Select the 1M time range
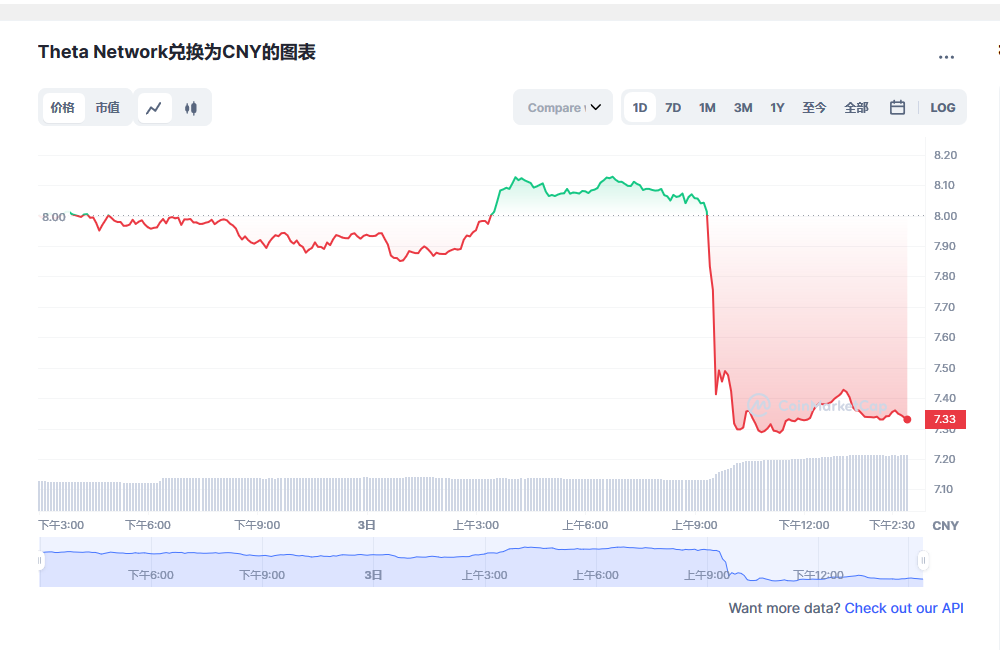This screenshot has width=1000, height=650. click(707, 108)
